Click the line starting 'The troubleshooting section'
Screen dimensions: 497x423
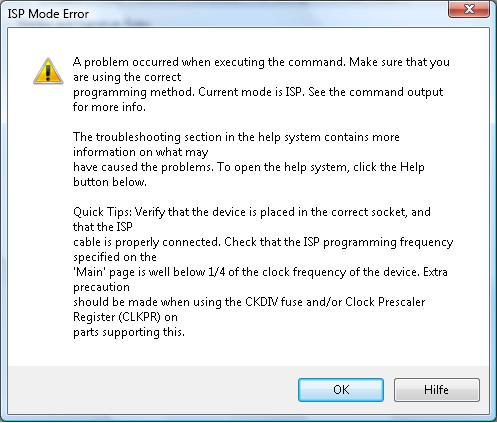(x=236, y=137)
